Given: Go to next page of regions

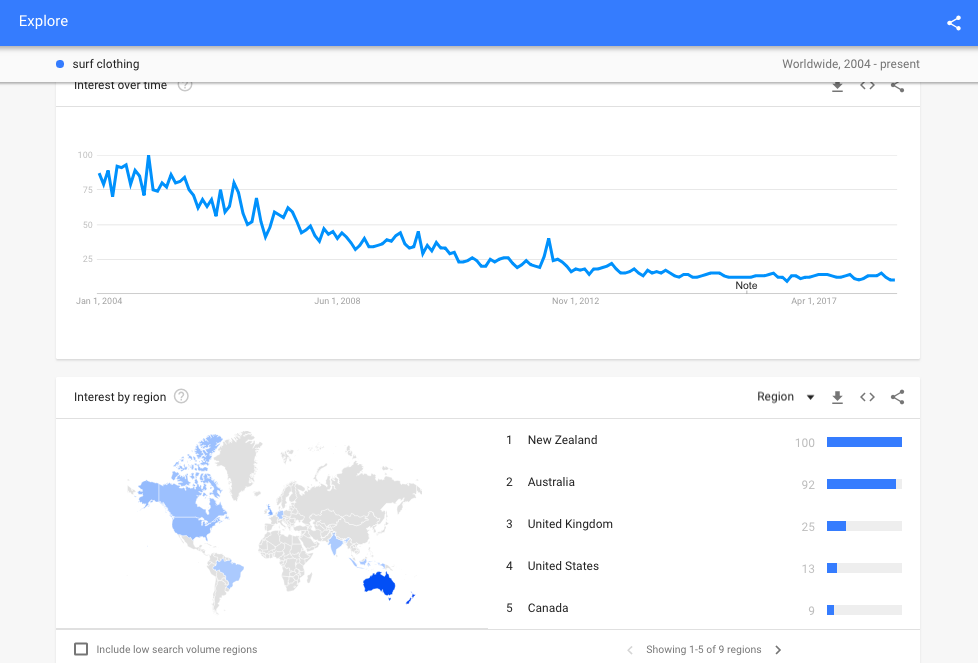Looking at the screenshot, I should (778, 650).
